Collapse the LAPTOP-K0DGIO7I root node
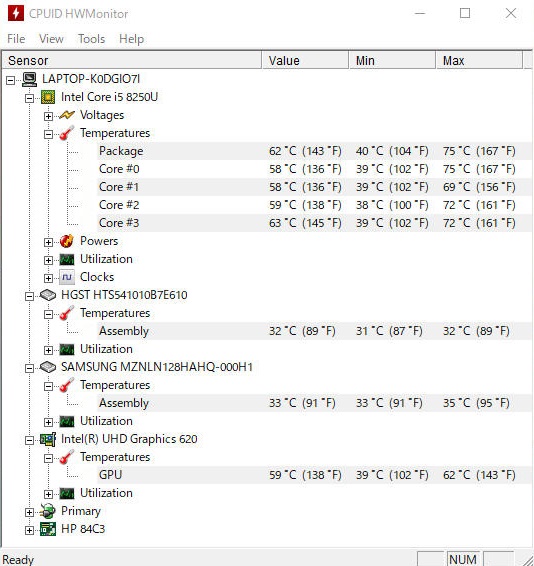Viewport: 534px width, 566px height. pos(10,80)
